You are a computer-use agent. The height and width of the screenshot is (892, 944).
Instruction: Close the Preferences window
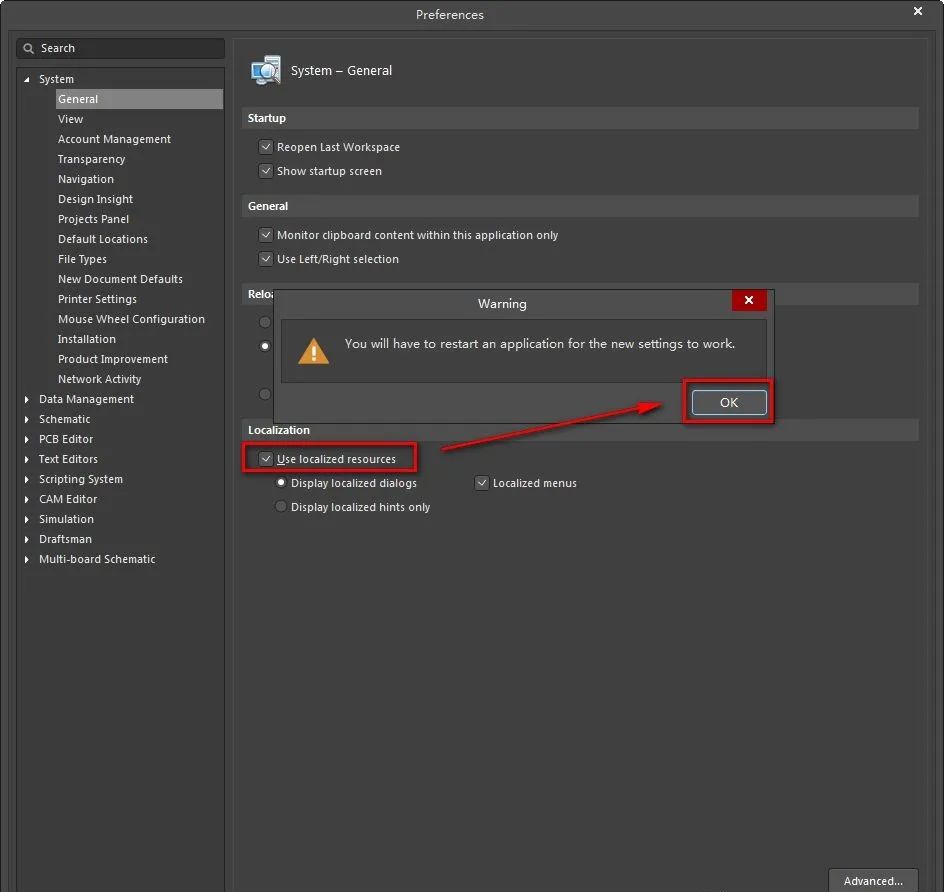tap(918, 12)
